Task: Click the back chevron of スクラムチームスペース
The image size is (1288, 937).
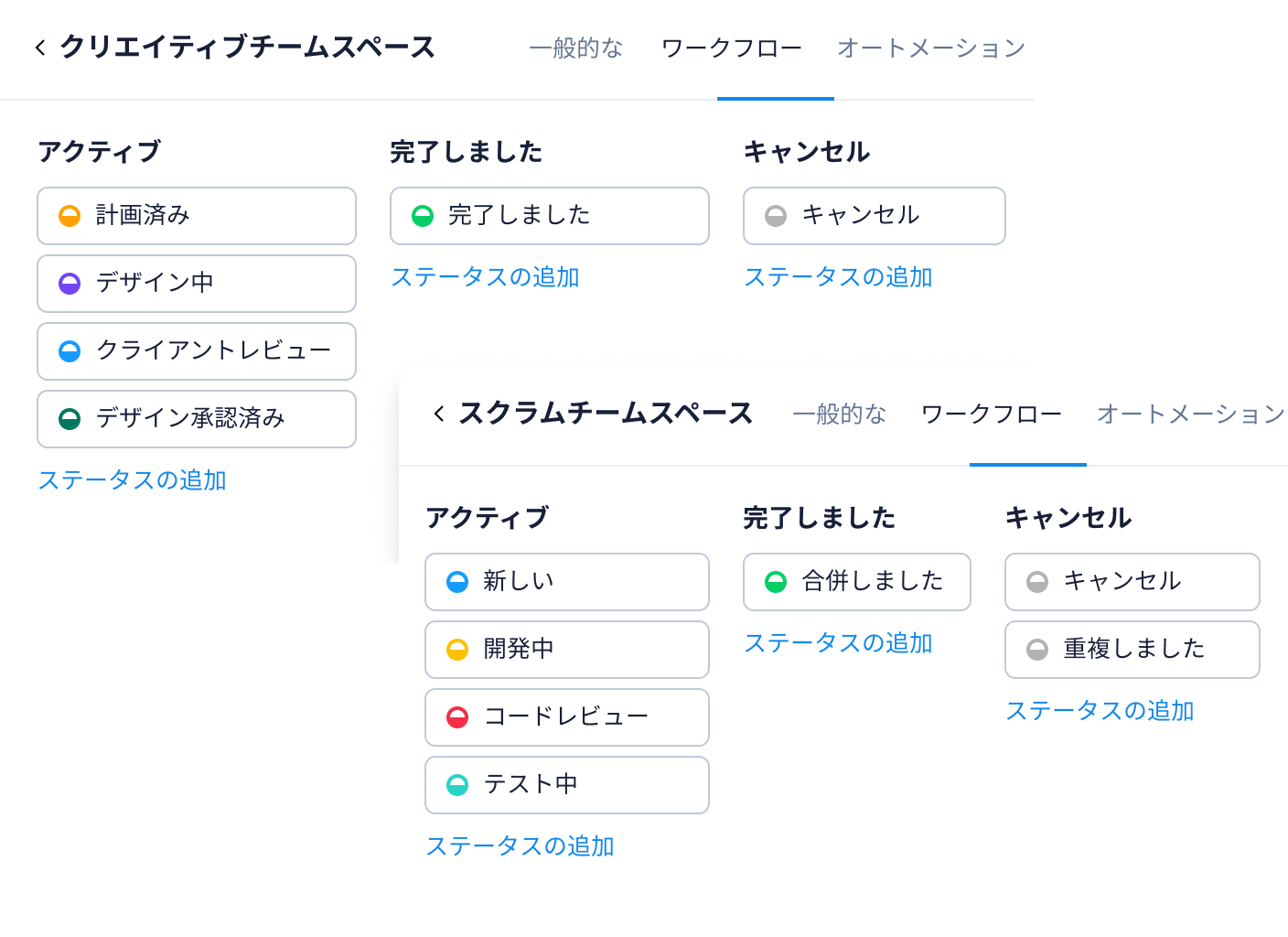Action: pyautogui.click(x=437, y=413)
